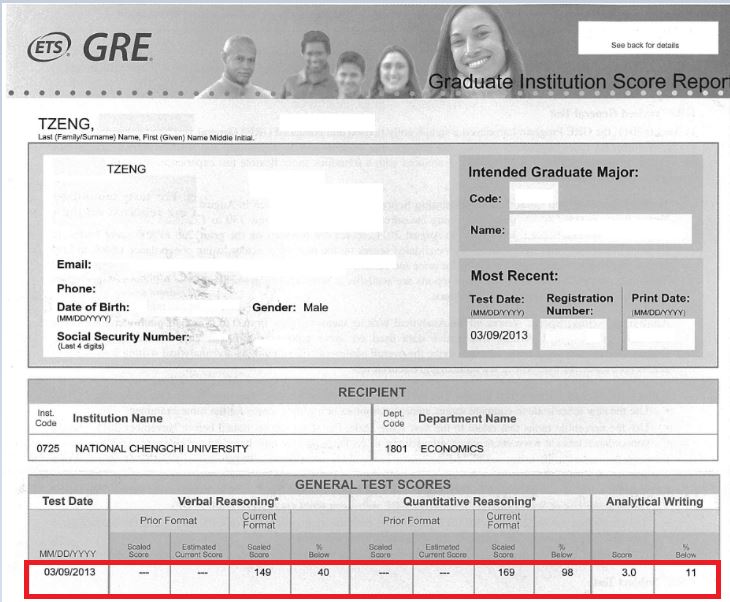The width and height of the screenshot is (730, 602).
Task: Select 'NATIONAL CHENGCHI UNIVERSITY'
Action: 162,448
